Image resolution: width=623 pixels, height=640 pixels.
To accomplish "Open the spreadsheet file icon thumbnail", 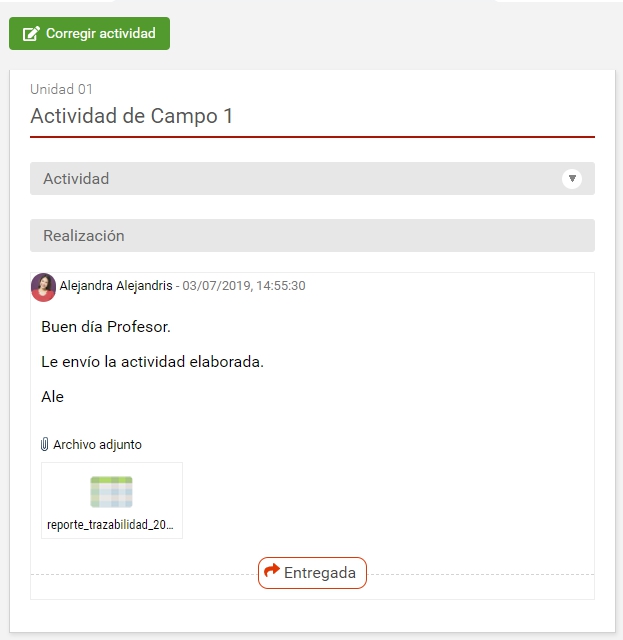I will click(x=111, y=492).
